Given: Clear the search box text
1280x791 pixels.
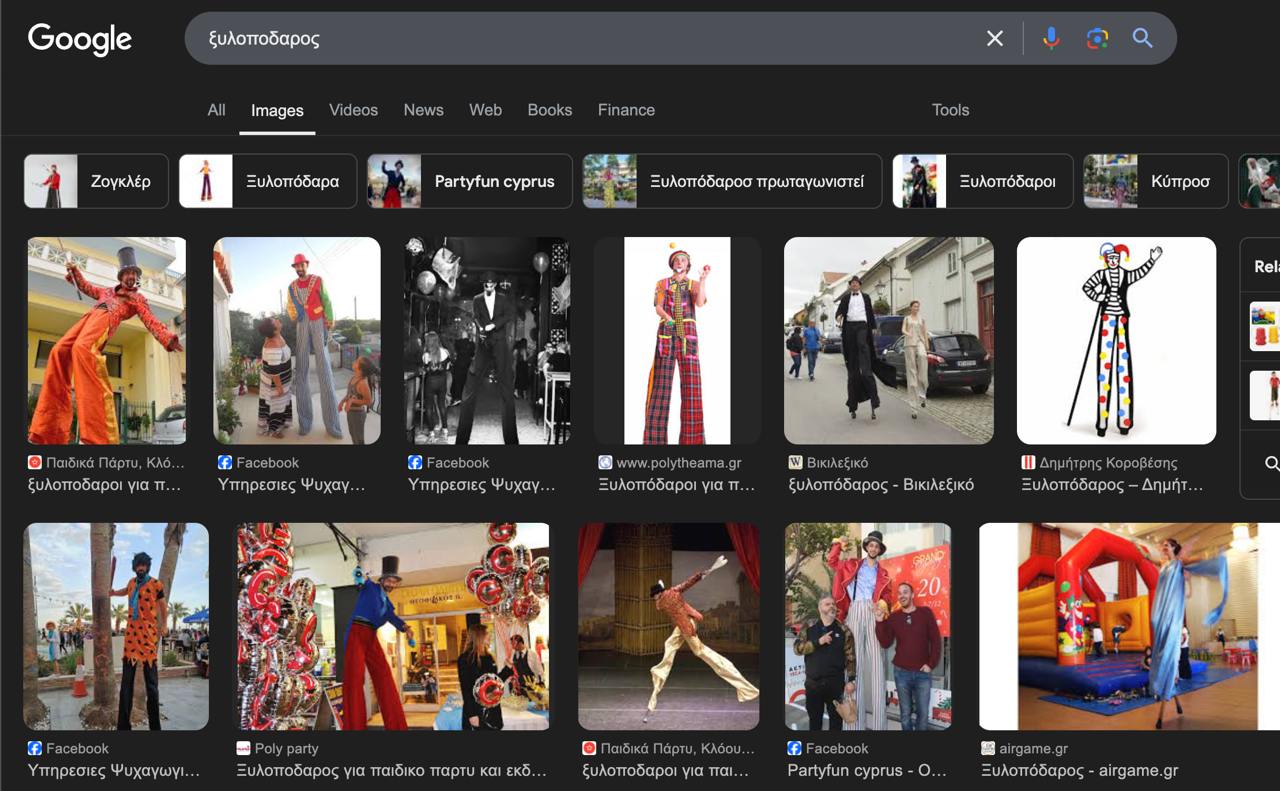Looking at the screenshot, I should coord(994,38).
